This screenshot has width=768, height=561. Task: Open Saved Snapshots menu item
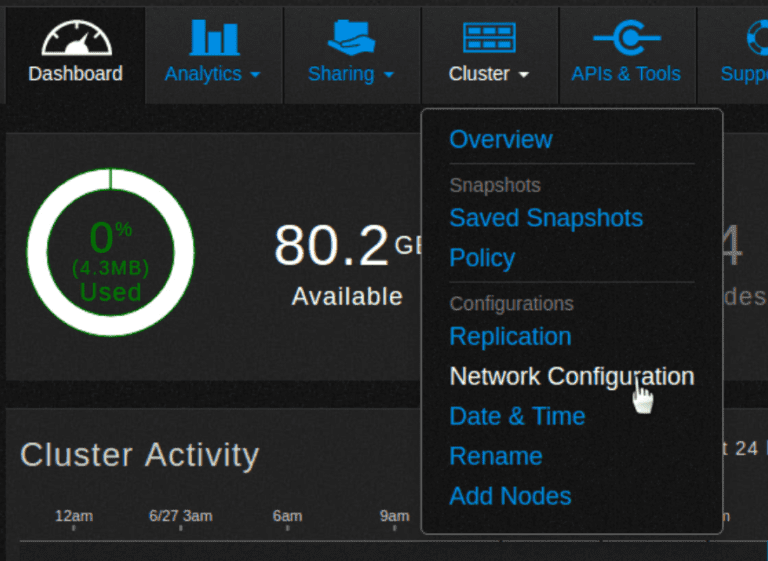point(545,218)
